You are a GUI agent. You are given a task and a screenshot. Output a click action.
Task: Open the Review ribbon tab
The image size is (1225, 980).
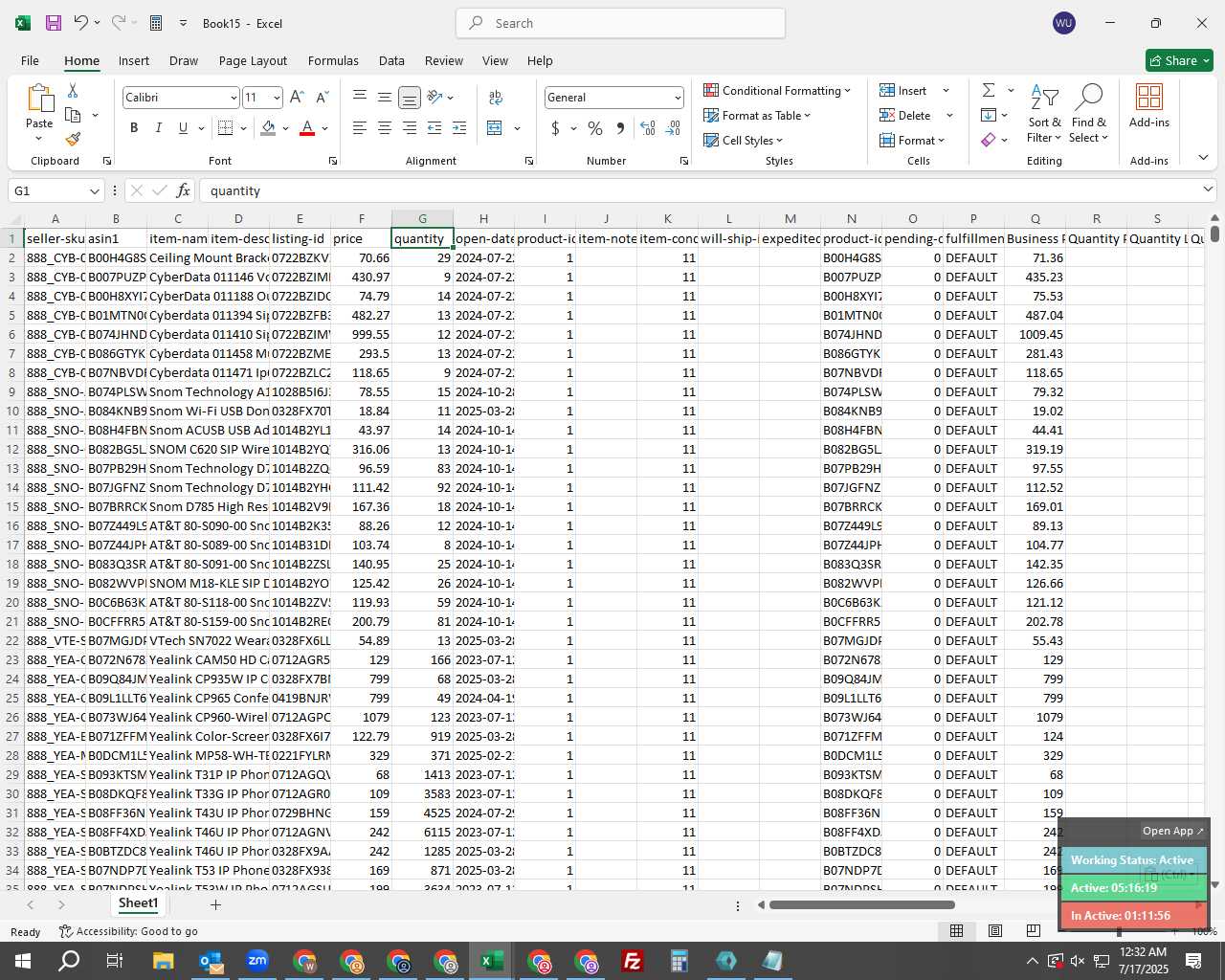(444, 60)
